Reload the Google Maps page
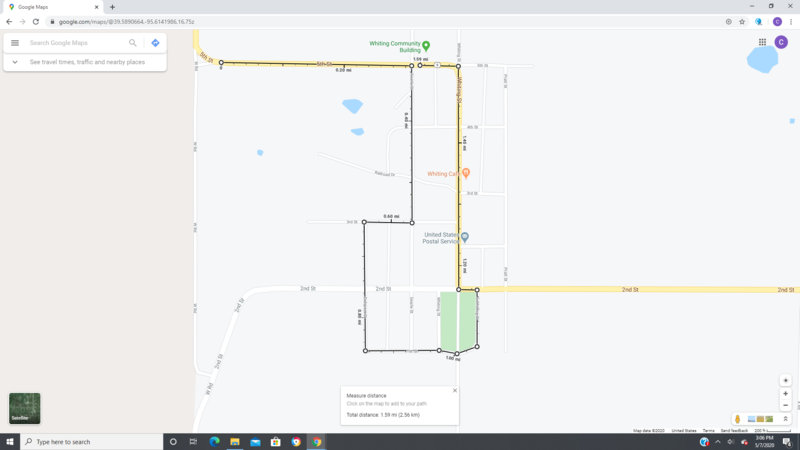The width and height of the screenshot is (800, 450). pyautogui.click(x=36, y=22)
